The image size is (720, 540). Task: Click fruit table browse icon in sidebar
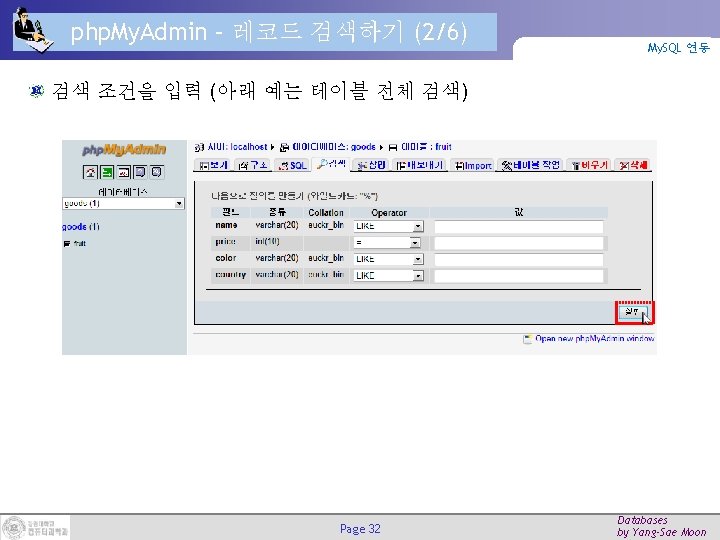(67, 243)
